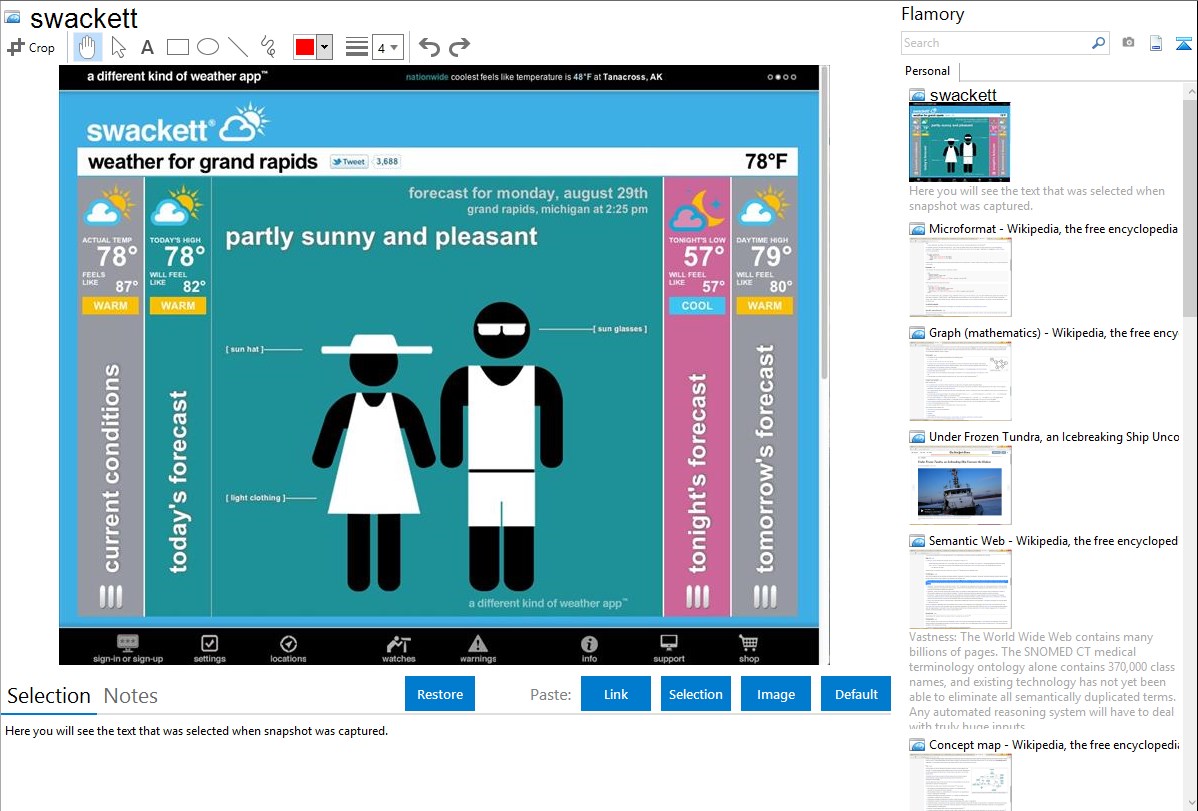Image resolution: width=1198 pixels, height=811 pixels.
Task: Select the Semantic Web - Wikipedia title
Action: [x=1053, y=540]
